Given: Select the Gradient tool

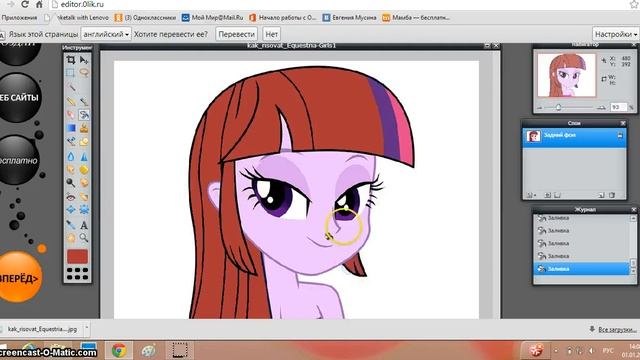Looking at the screenshot, I should point(71,128).
